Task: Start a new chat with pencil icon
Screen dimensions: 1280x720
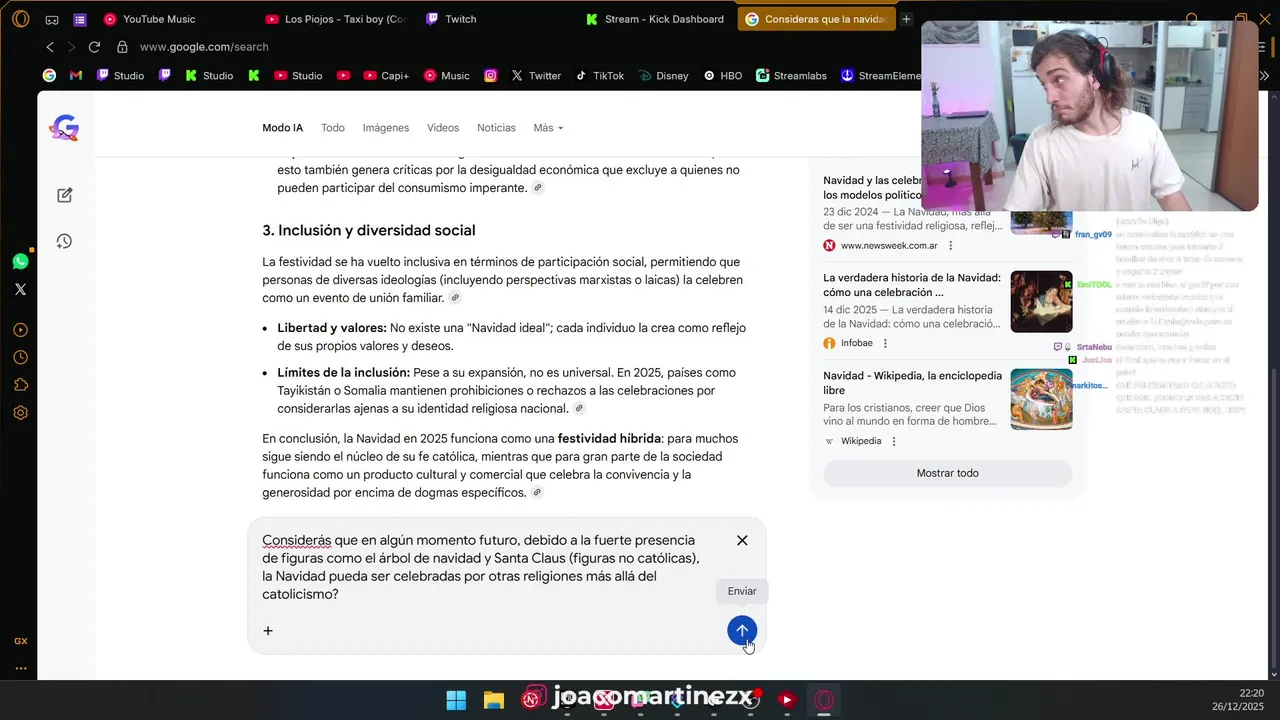Action: [x=65, y=195]
